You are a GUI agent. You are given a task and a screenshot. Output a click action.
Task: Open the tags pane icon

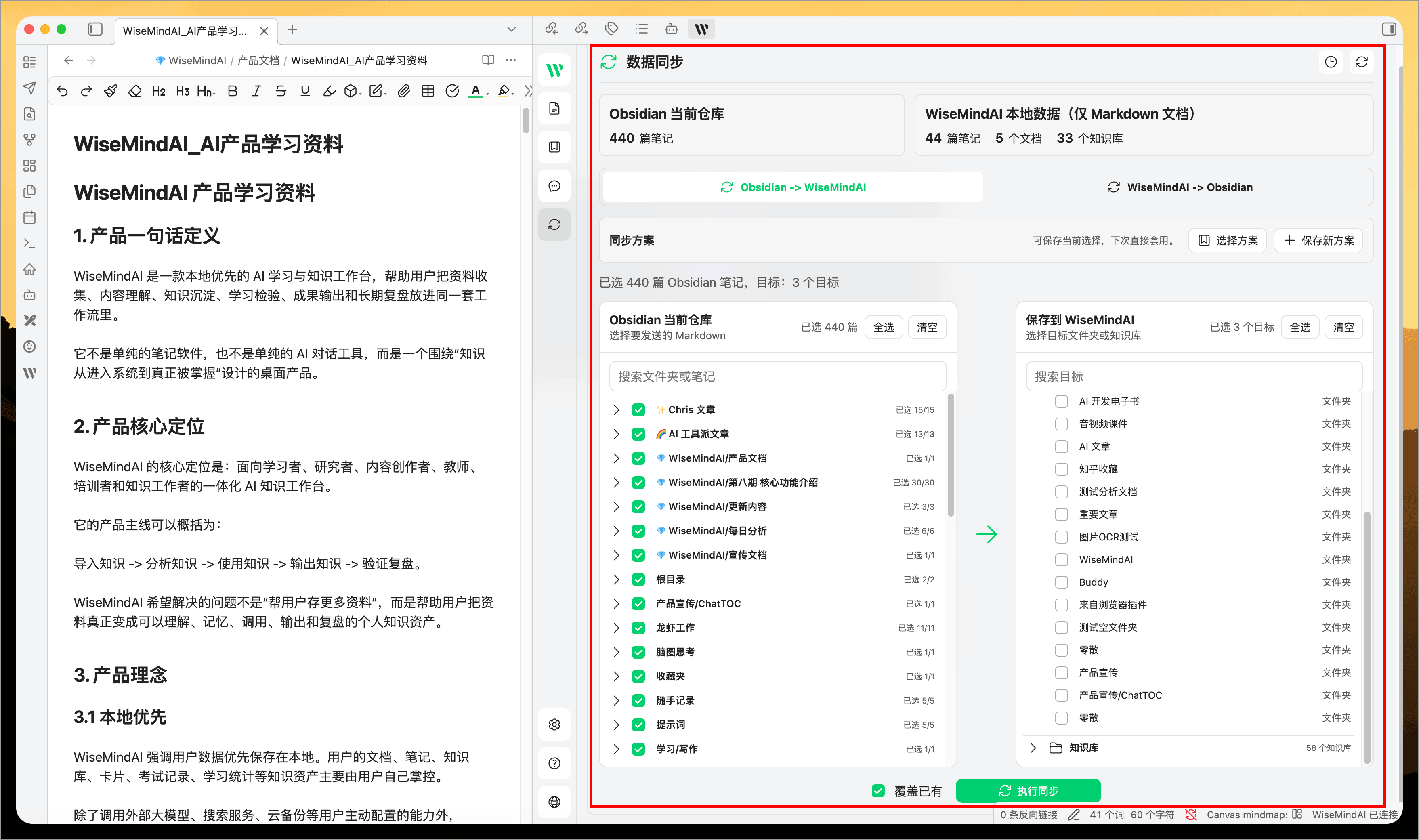[611, 29]
